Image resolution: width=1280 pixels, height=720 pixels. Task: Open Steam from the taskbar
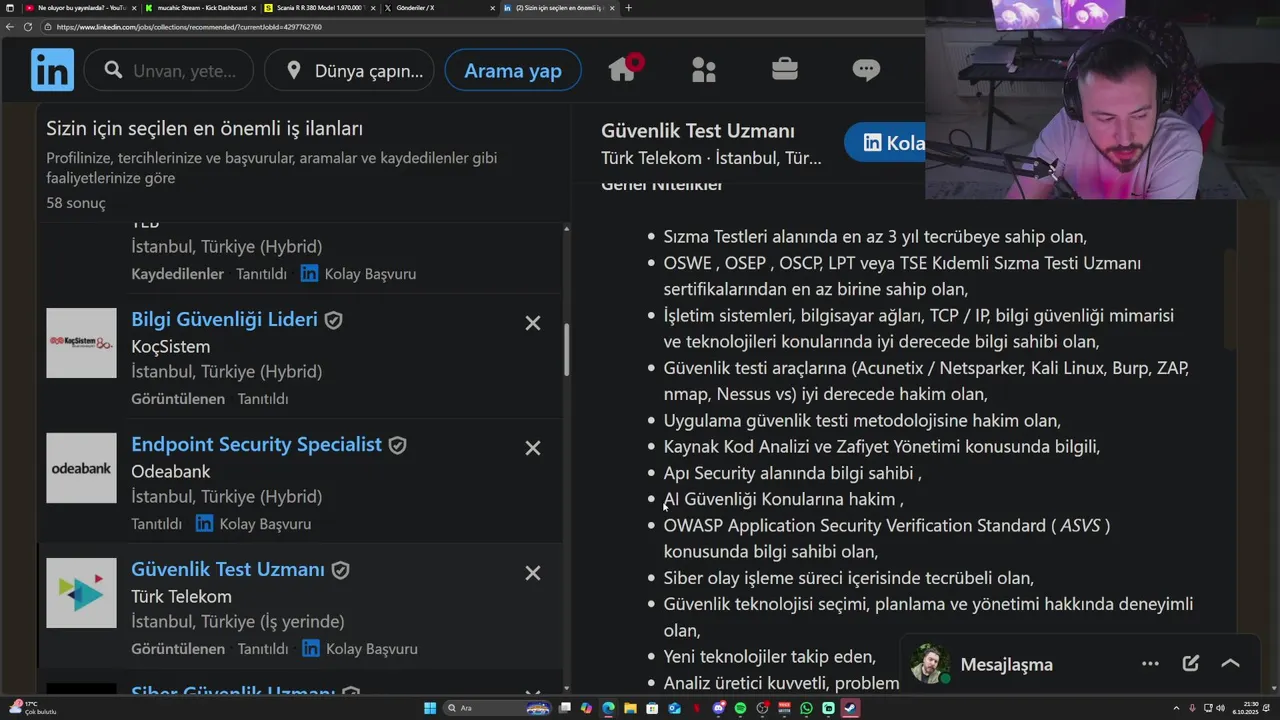pyautogui.click(x=850, y=708)
